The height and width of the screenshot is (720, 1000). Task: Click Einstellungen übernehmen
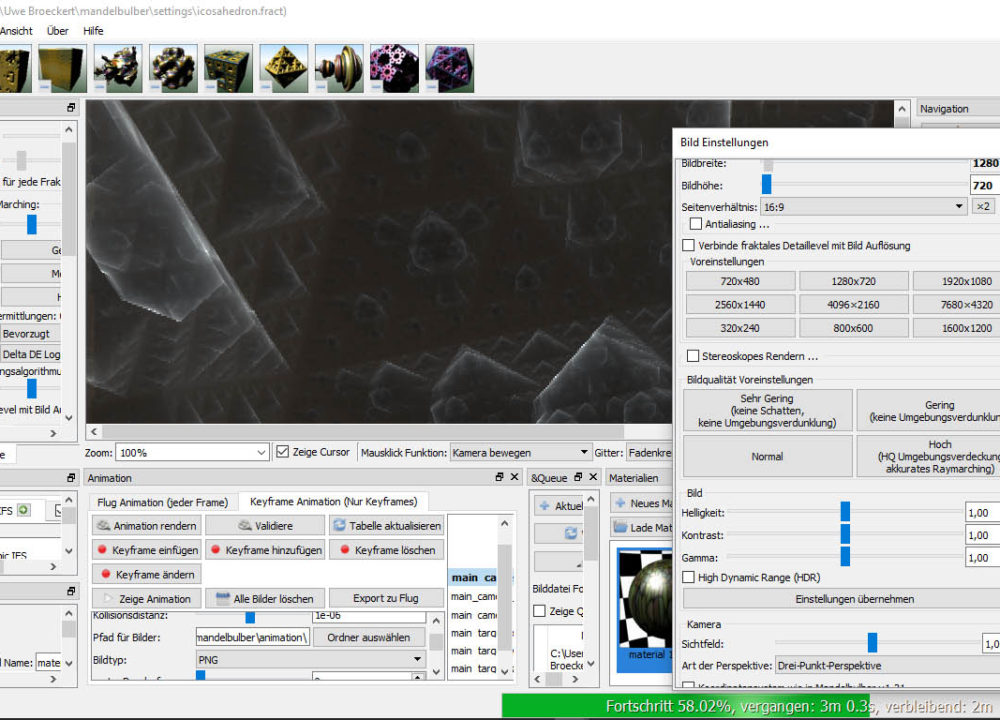(x=842, y=599)
